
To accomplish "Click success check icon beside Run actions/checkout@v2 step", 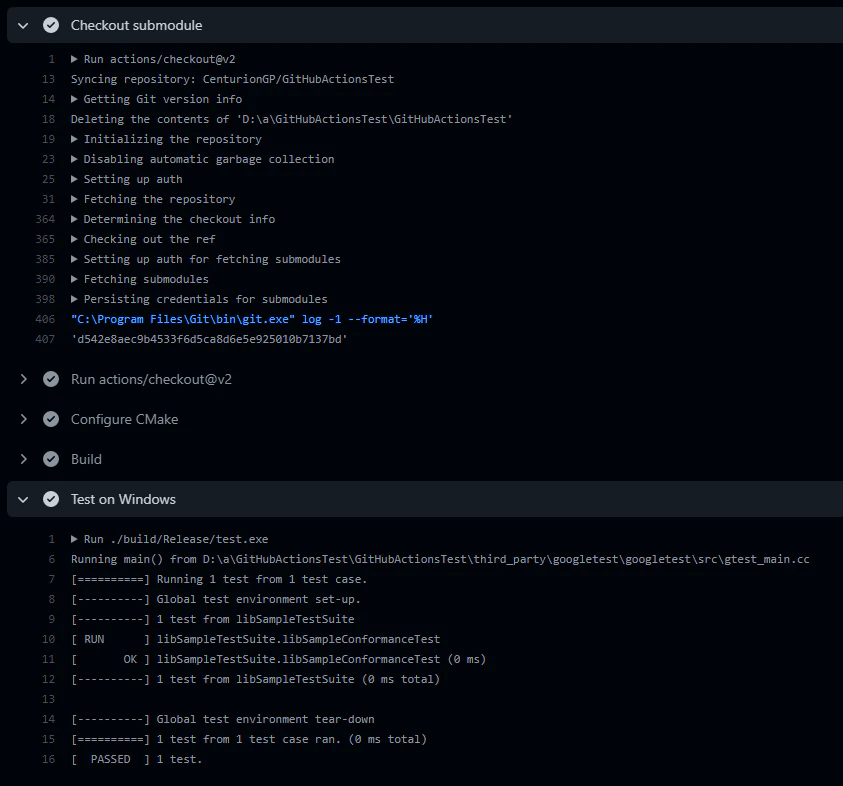I will 51,379.
